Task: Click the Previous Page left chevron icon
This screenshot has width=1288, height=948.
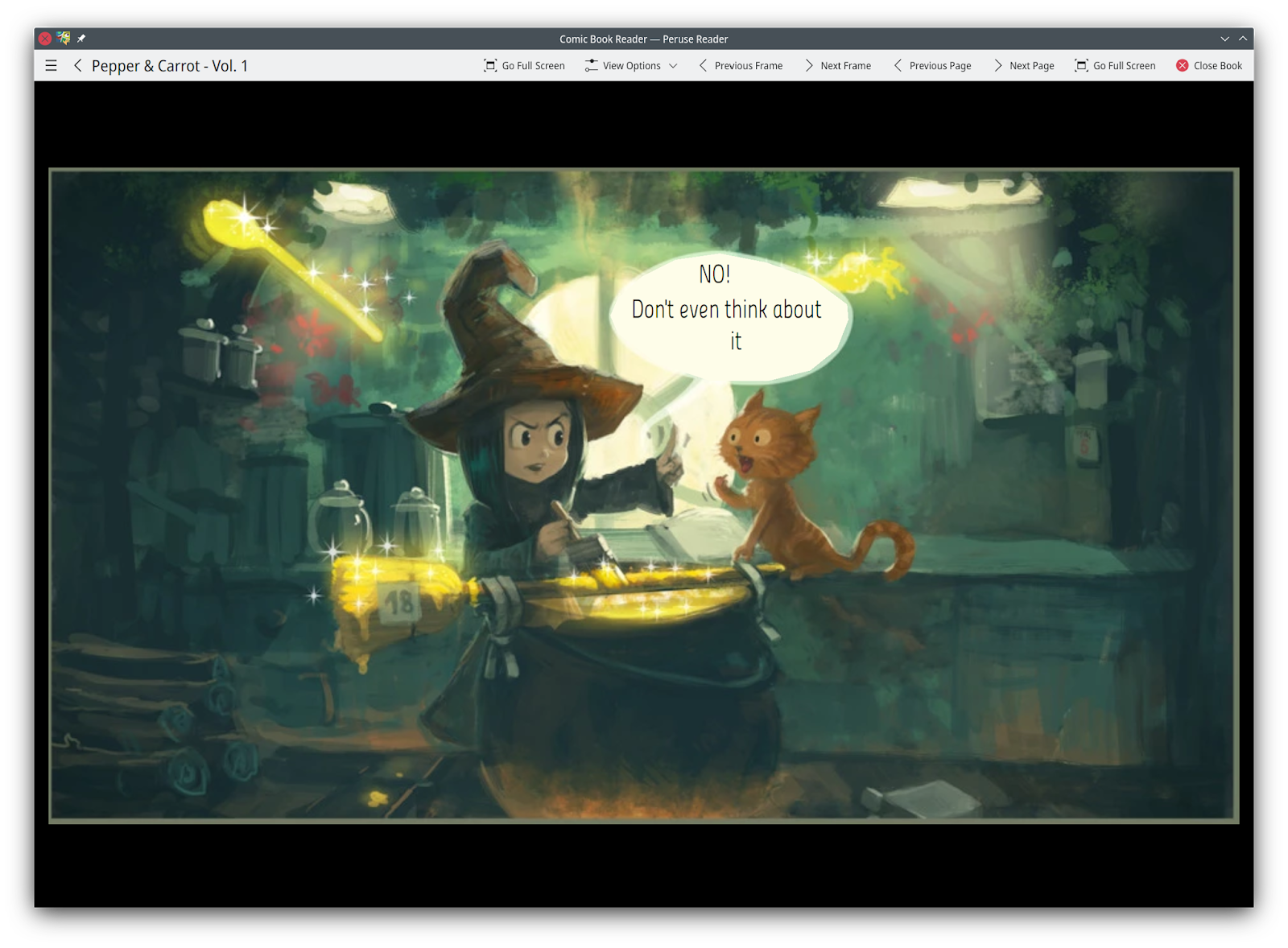Action: (898, 66)
